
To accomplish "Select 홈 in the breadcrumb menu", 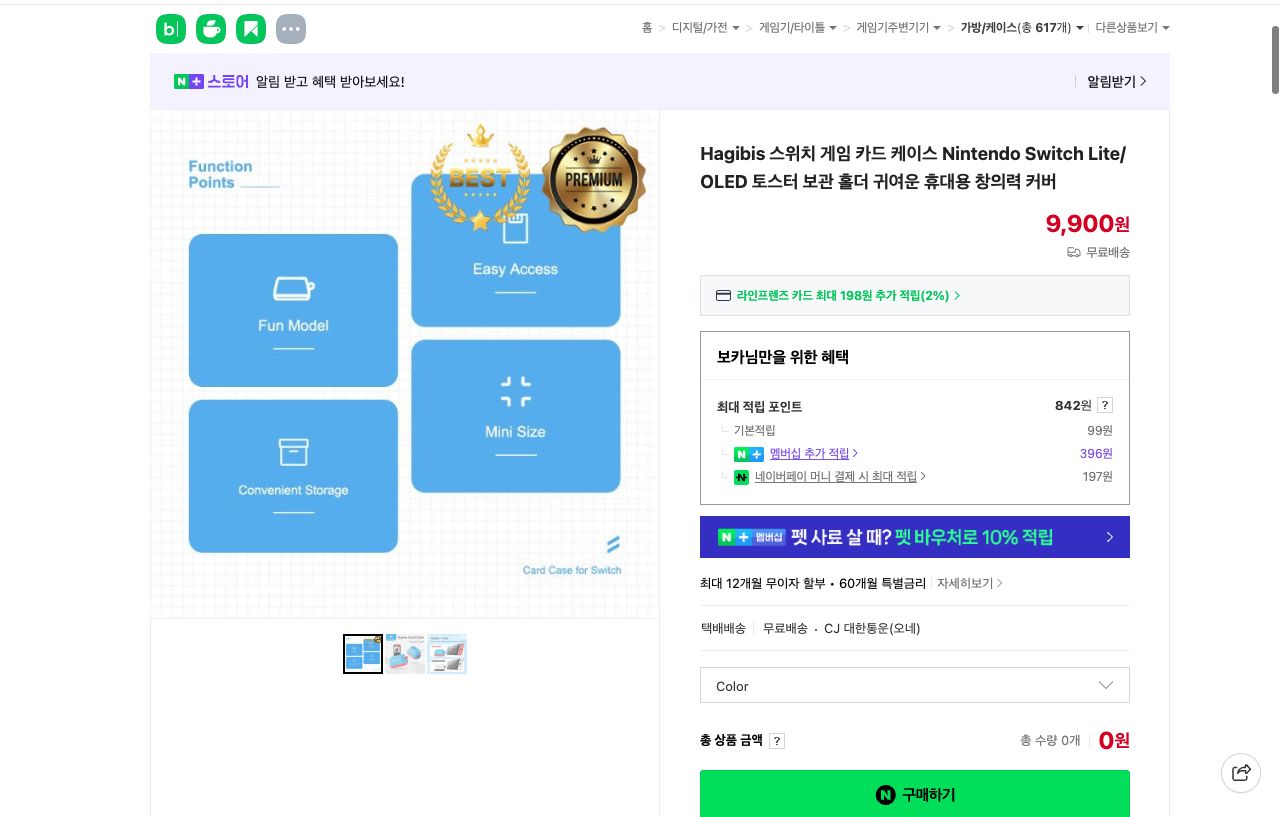I will [x=647, y=28].
